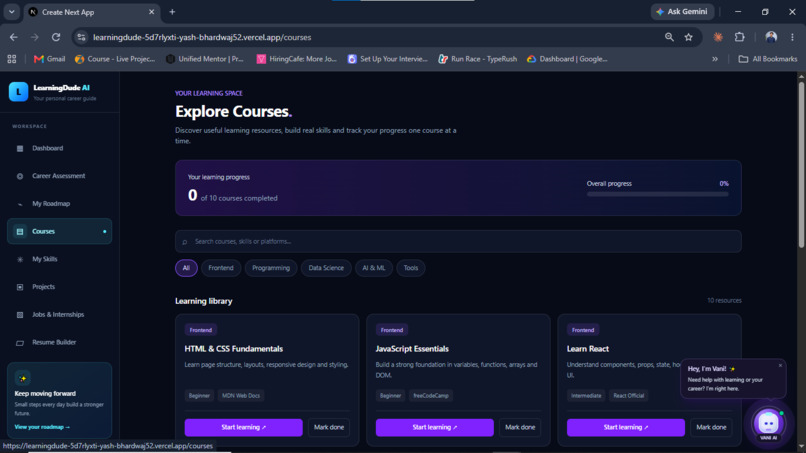This screenshot has width=806, height=453.
Task: Click the Overall progress bar
Action: [657, 194]
